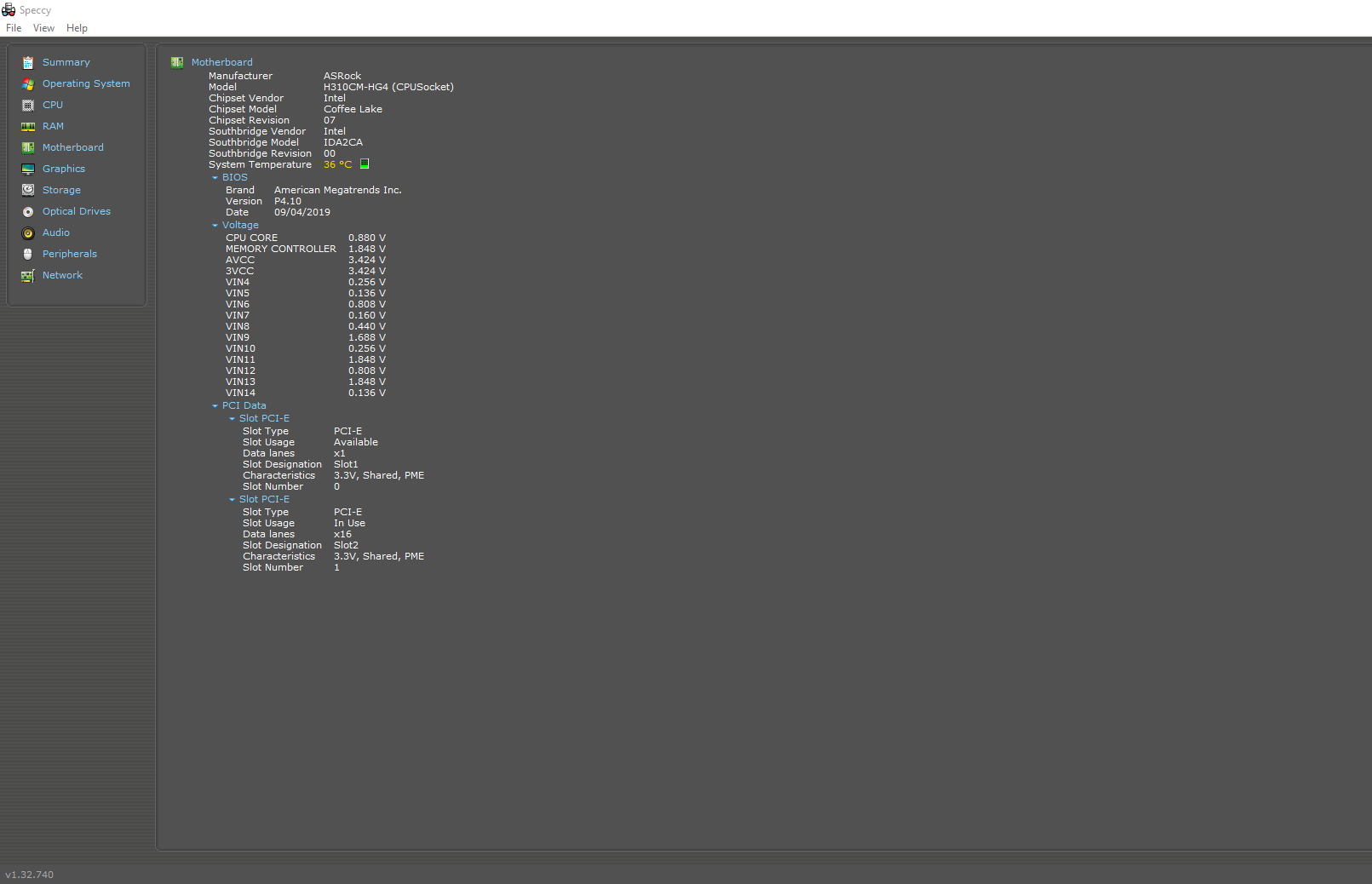This screenshot has height=884, width=1372.
Task: Open the Graphics section
Action: coord(64,169)
